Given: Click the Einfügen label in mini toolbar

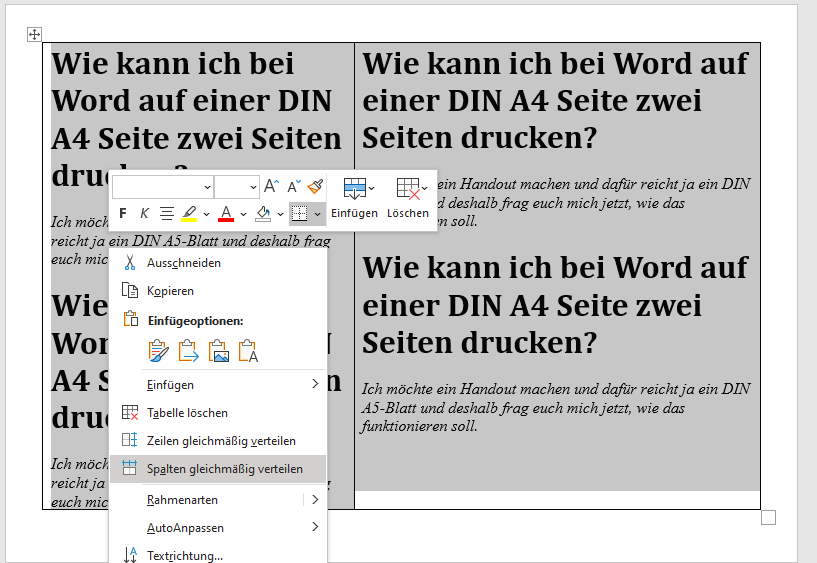Looking at the screenshot, I should tap(354, 213).
